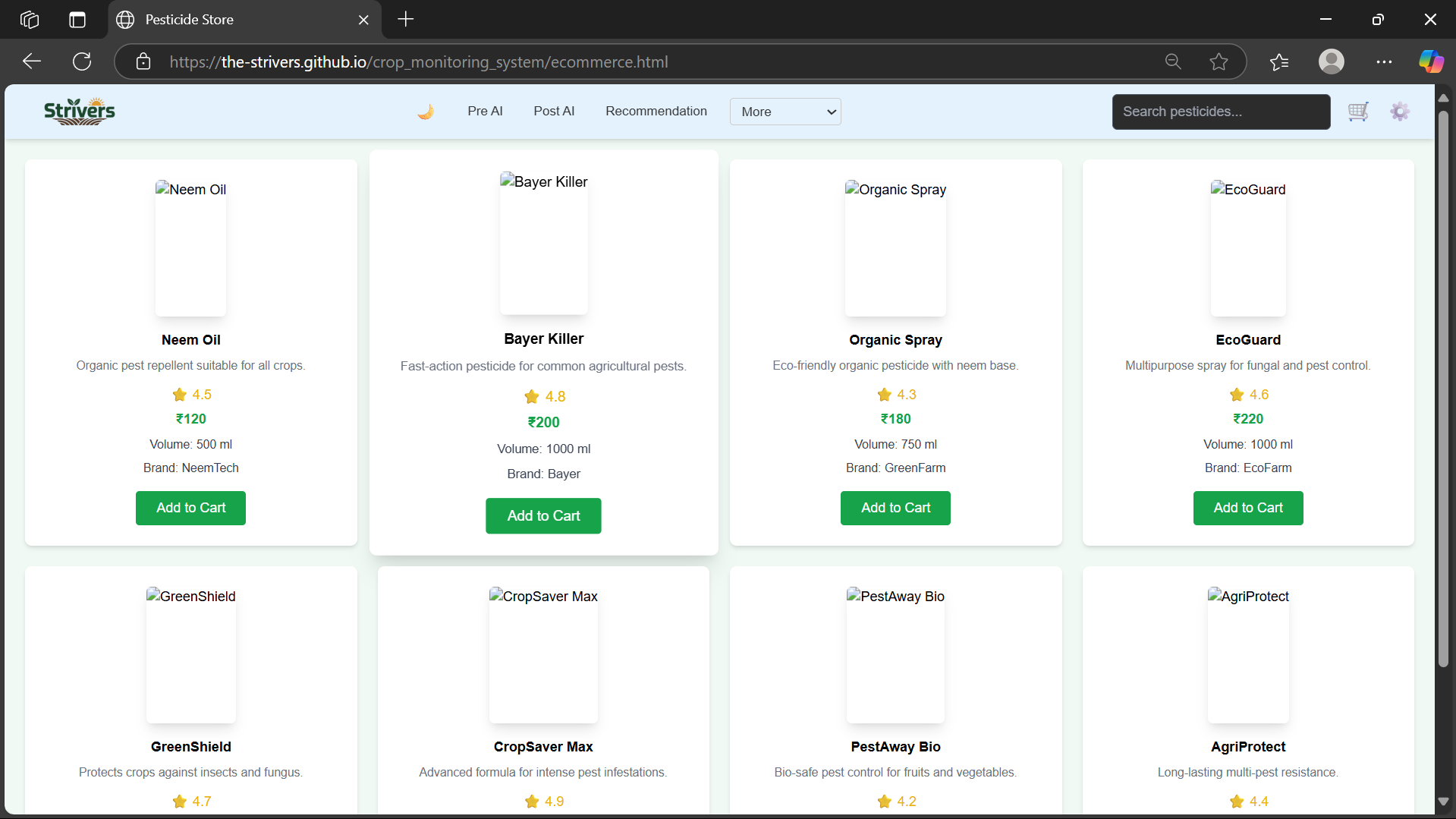
Task: Go back in the browser
Action: [31, 61]
